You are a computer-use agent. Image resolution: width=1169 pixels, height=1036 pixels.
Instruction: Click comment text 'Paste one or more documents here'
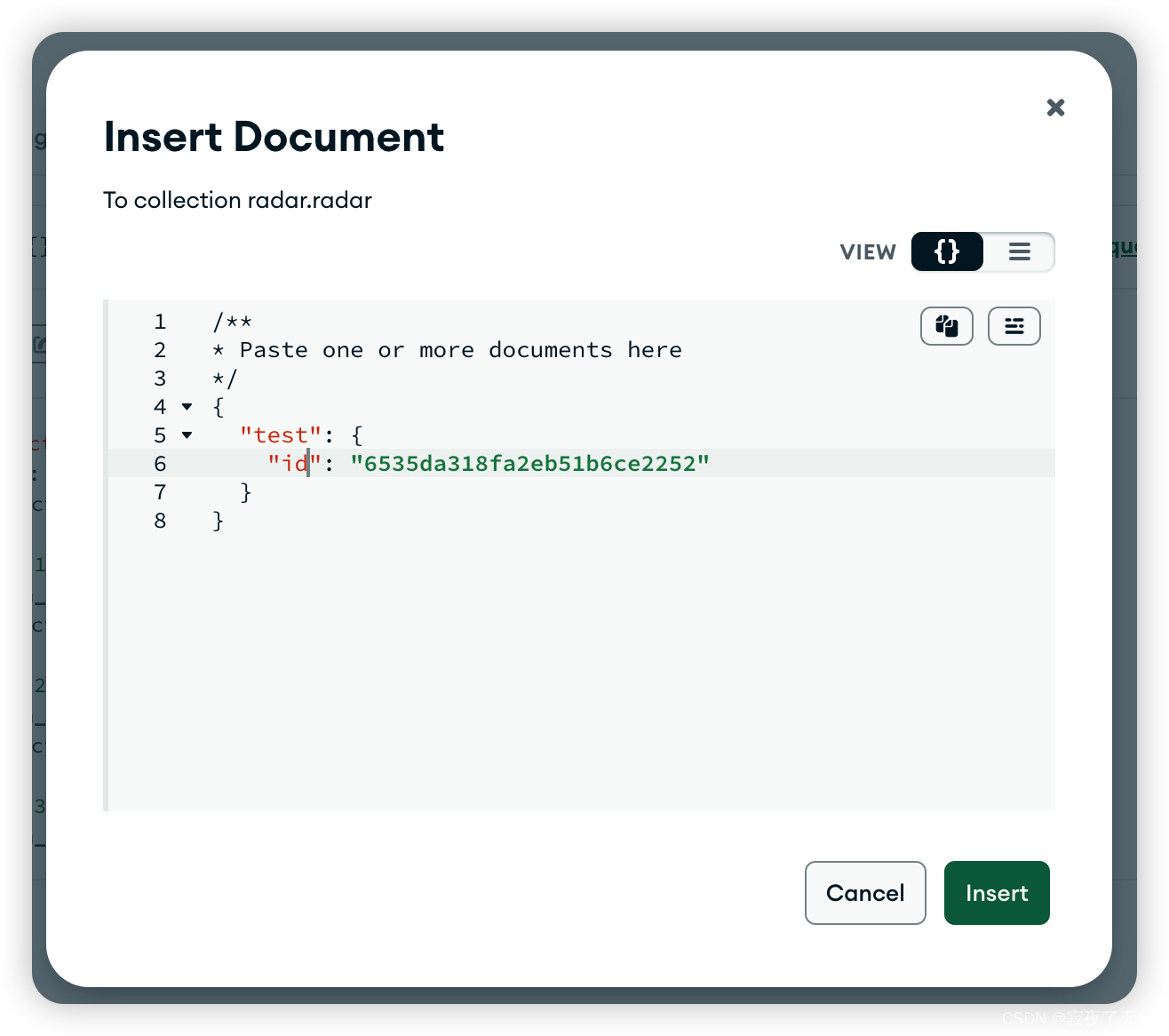pyautogui.click(x=461, y=350)
